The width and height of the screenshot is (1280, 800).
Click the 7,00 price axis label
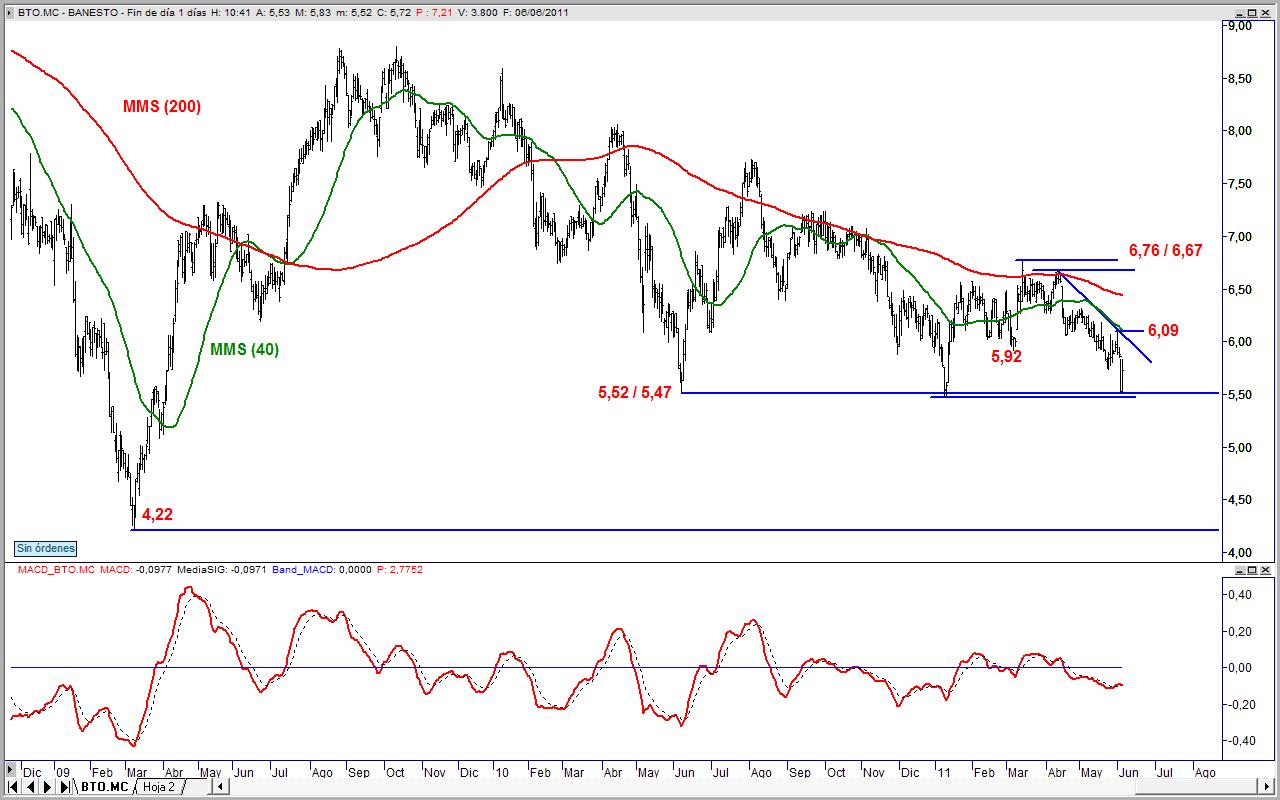tap(1239, 236)
